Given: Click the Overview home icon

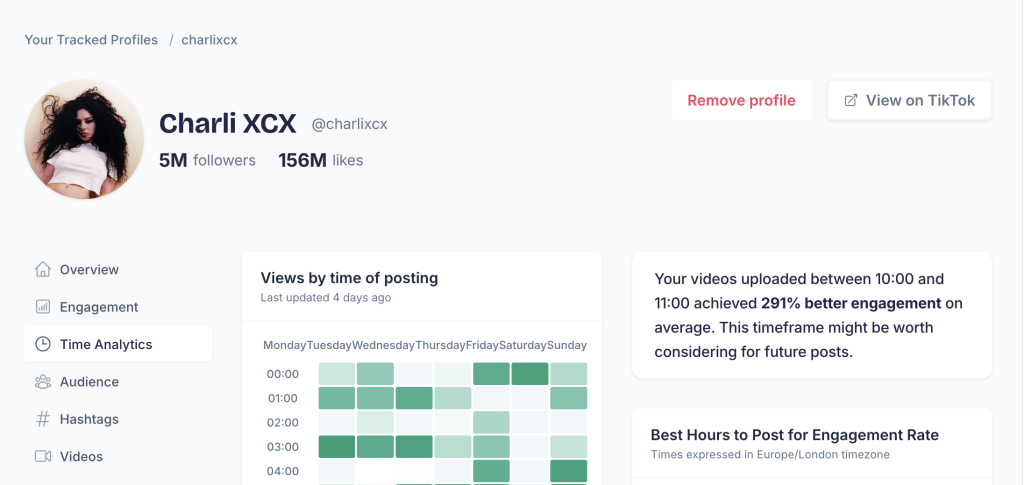Looking at the screenshot, I should pos(43,270).
